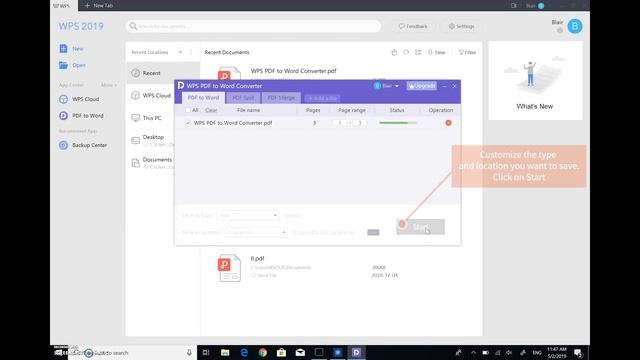Image resolution: width=640 pixels, height=360 pixels.
Task: Click the Blair user avatar
Action: (x=575, y=26)
